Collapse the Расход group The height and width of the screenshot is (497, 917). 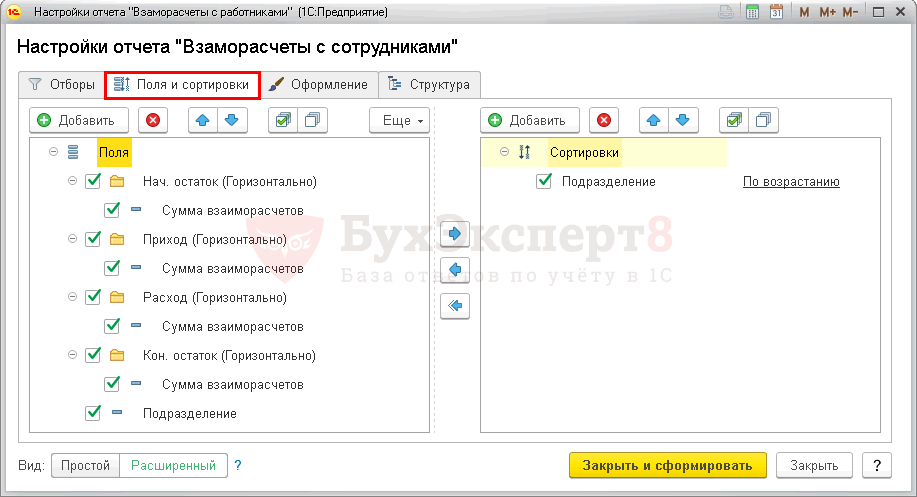(73, 297)
